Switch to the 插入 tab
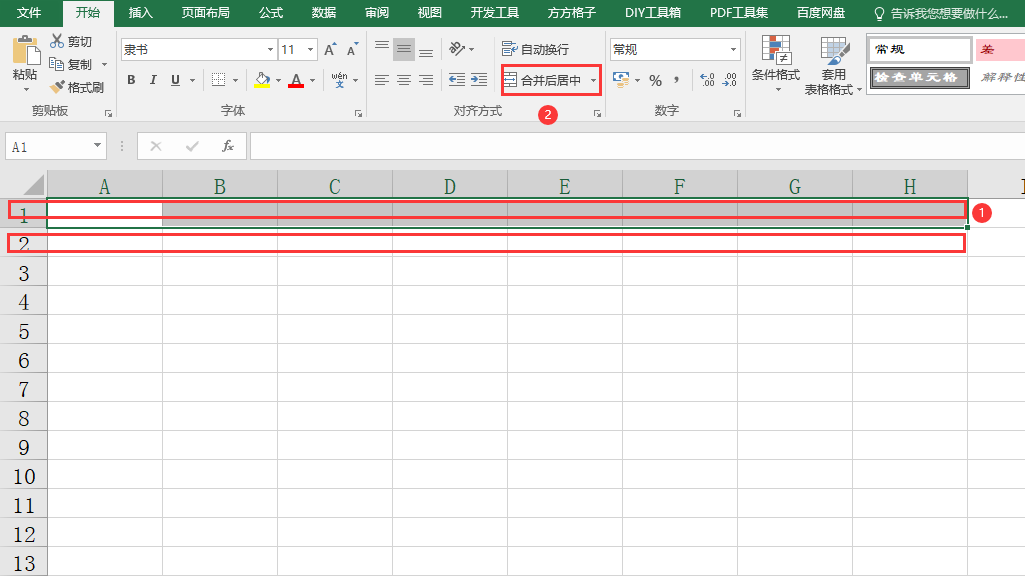The width and height of the screenshot is (1025, 576). pos(141,12)
